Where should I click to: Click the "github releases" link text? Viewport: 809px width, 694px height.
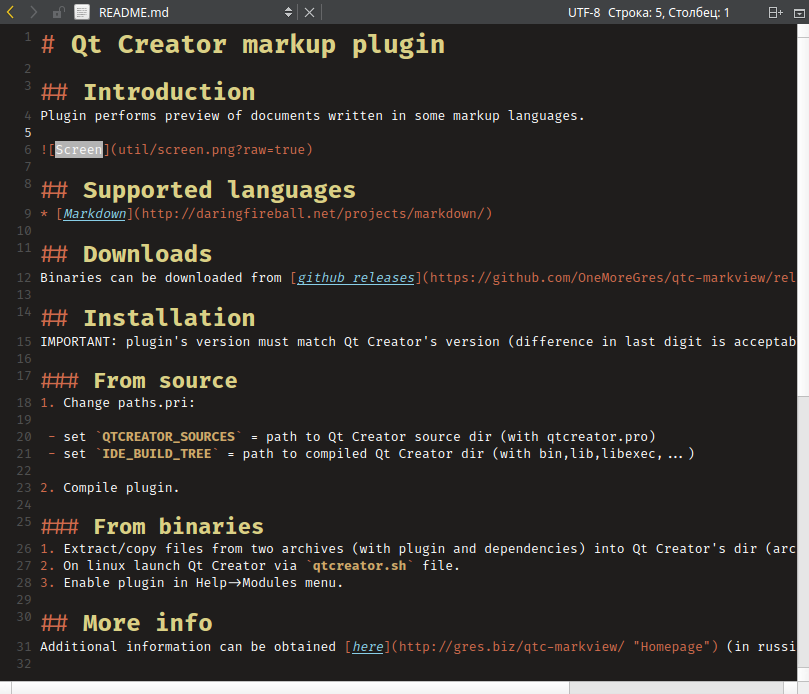pos(356,278)
